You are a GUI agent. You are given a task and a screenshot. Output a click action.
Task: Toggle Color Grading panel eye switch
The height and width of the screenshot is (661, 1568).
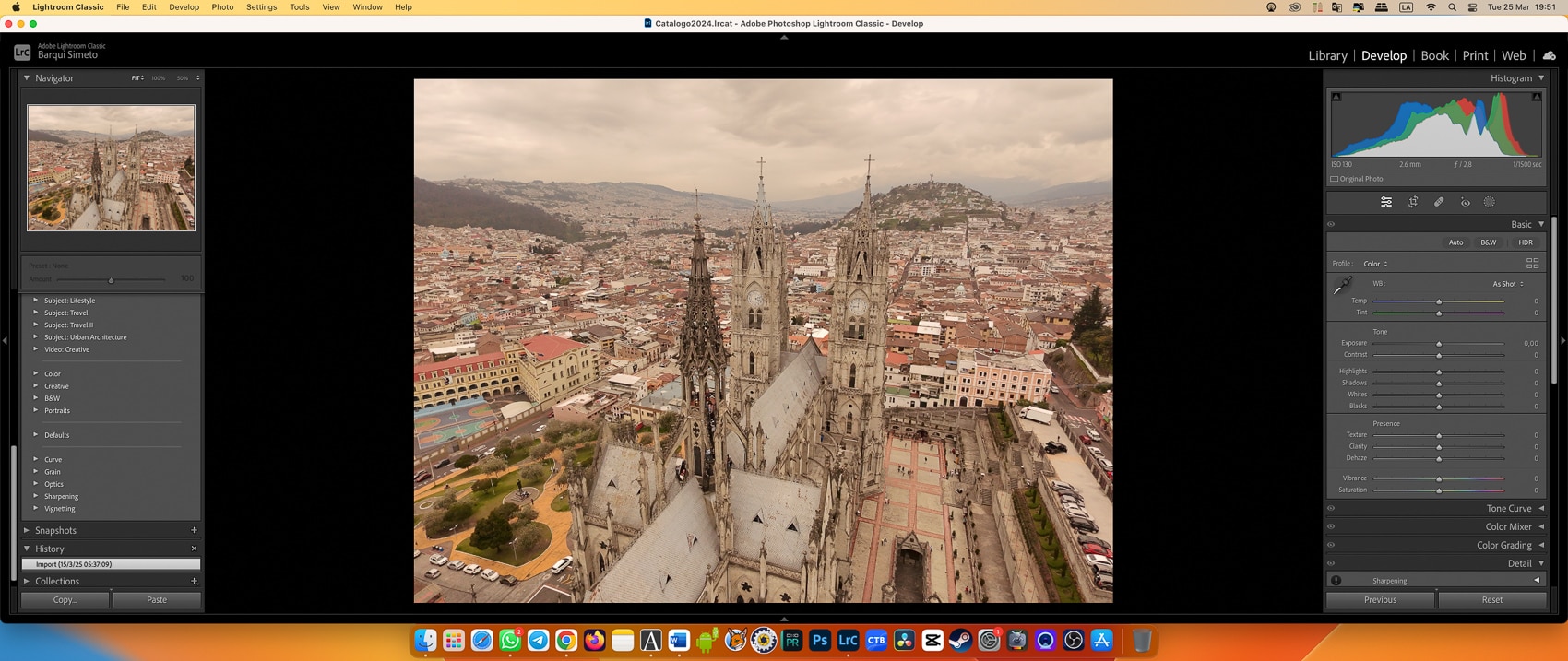[1331, 545]
